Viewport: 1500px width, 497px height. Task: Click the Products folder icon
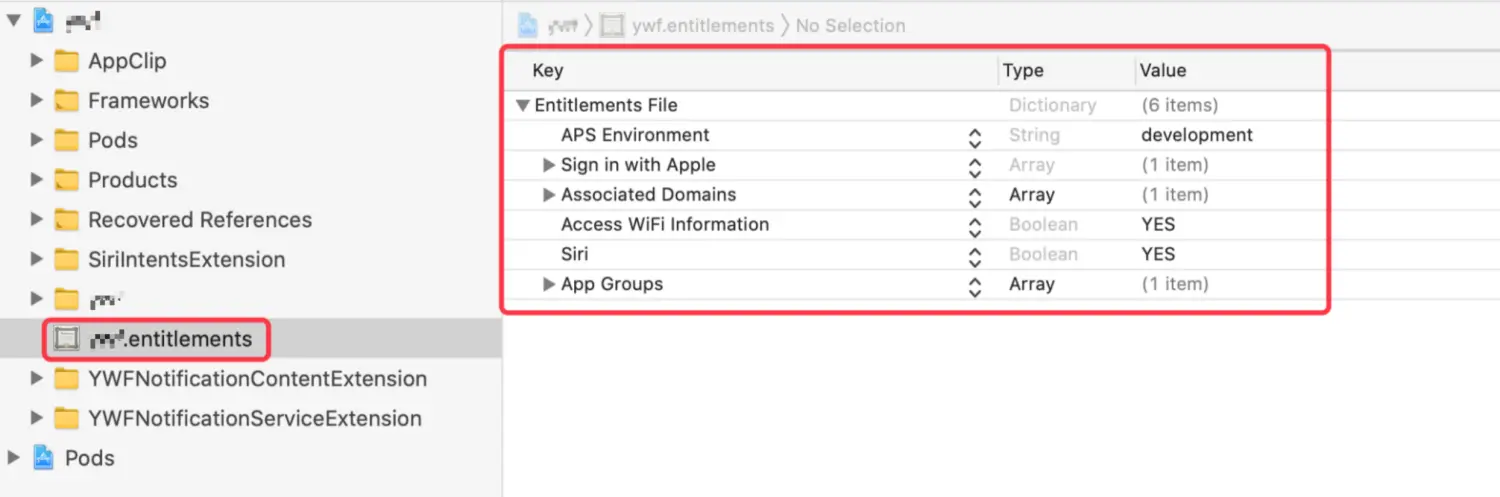[67, 181]
